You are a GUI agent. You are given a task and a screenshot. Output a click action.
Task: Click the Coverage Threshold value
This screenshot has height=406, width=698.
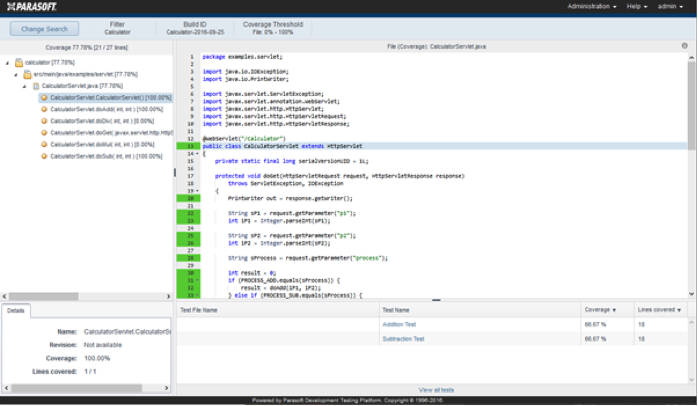(x=273, y=32)
